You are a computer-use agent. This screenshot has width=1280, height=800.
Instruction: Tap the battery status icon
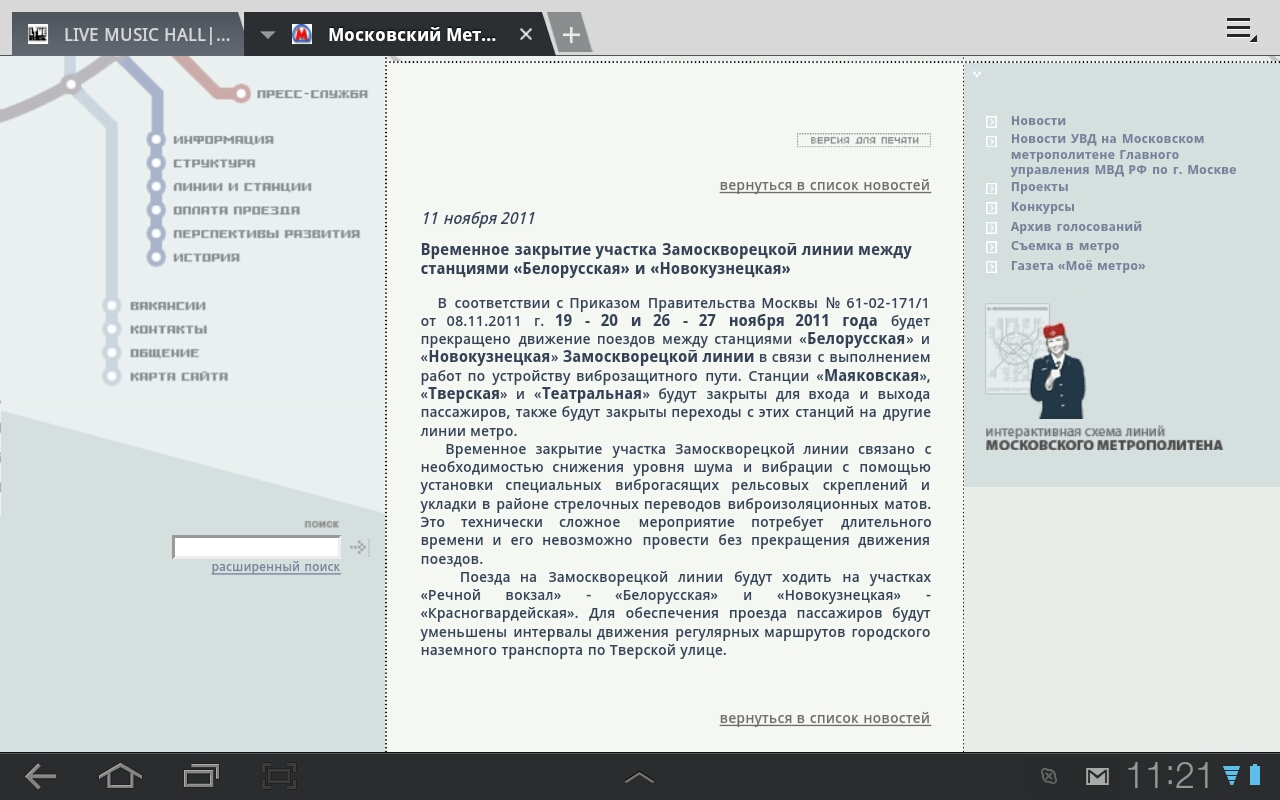(x=1255, y=775)
